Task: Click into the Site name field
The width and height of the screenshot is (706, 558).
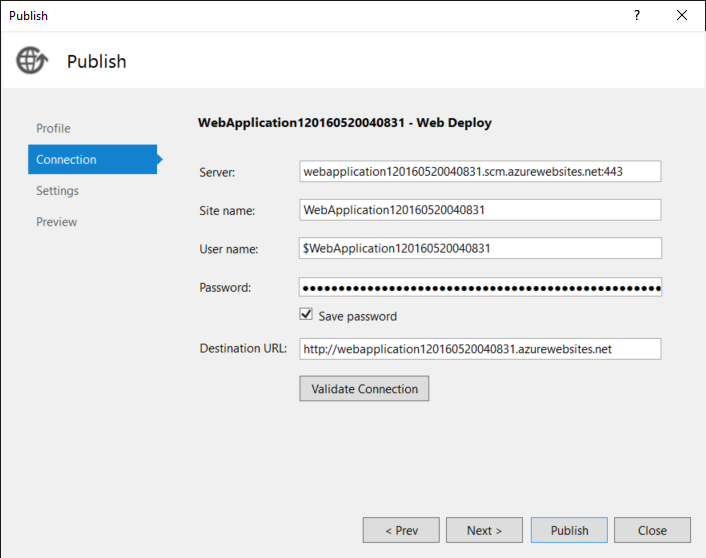Action: click(480, 210)
